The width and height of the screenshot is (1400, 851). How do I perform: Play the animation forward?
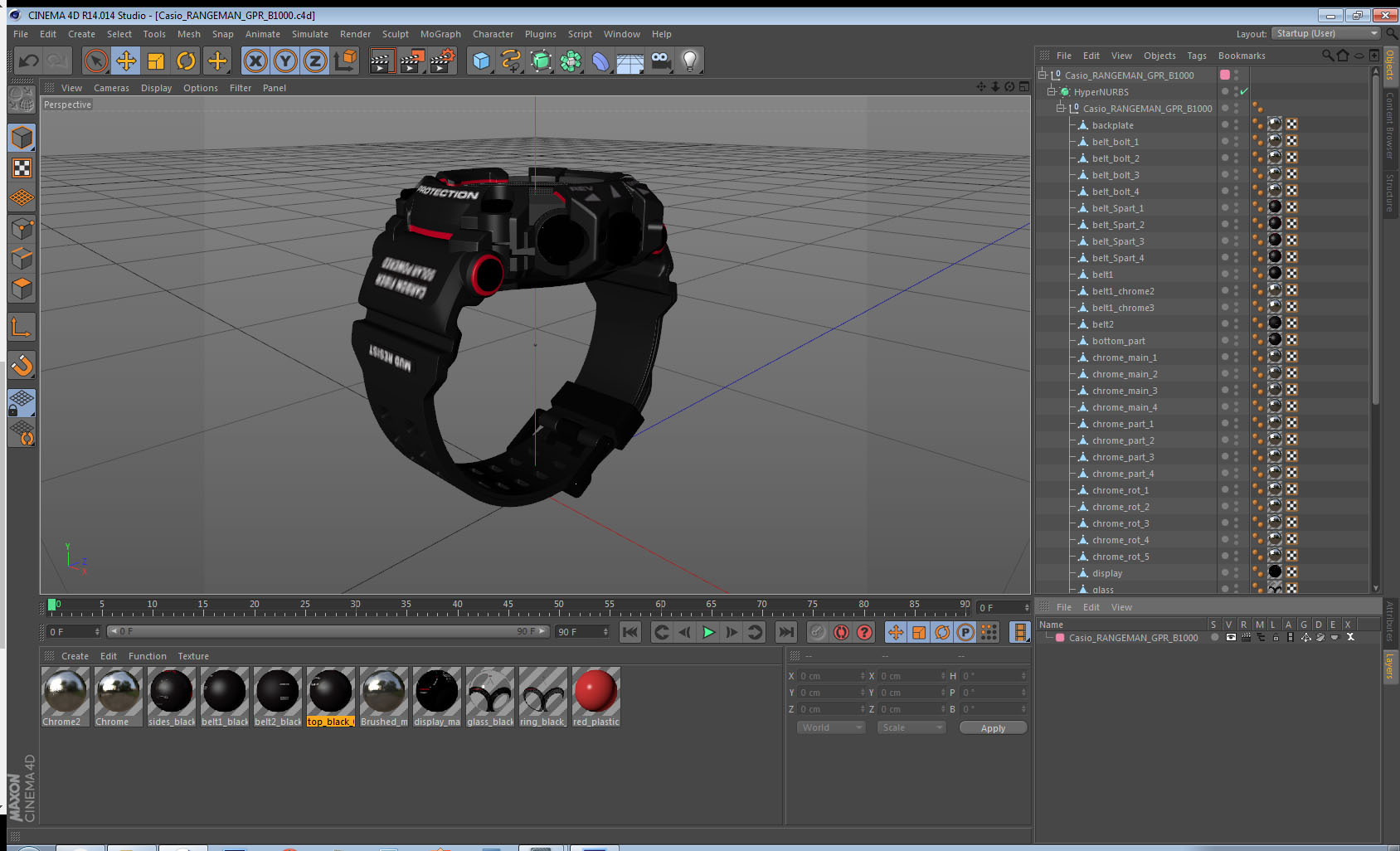click(708, 632)
